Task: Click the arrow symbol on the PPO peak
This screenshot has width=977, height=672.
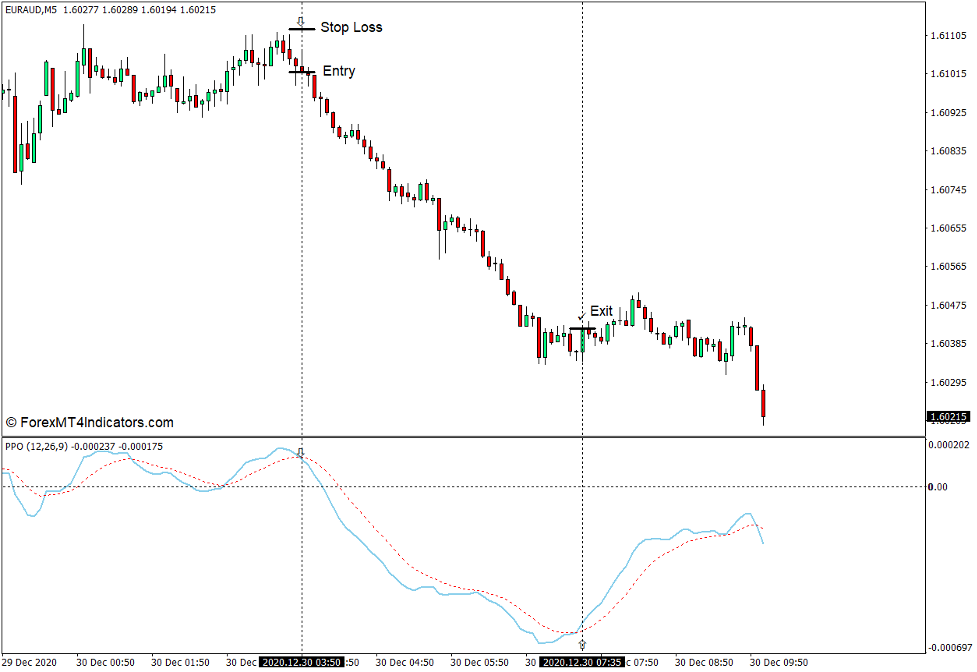Action: coord(301,452)
